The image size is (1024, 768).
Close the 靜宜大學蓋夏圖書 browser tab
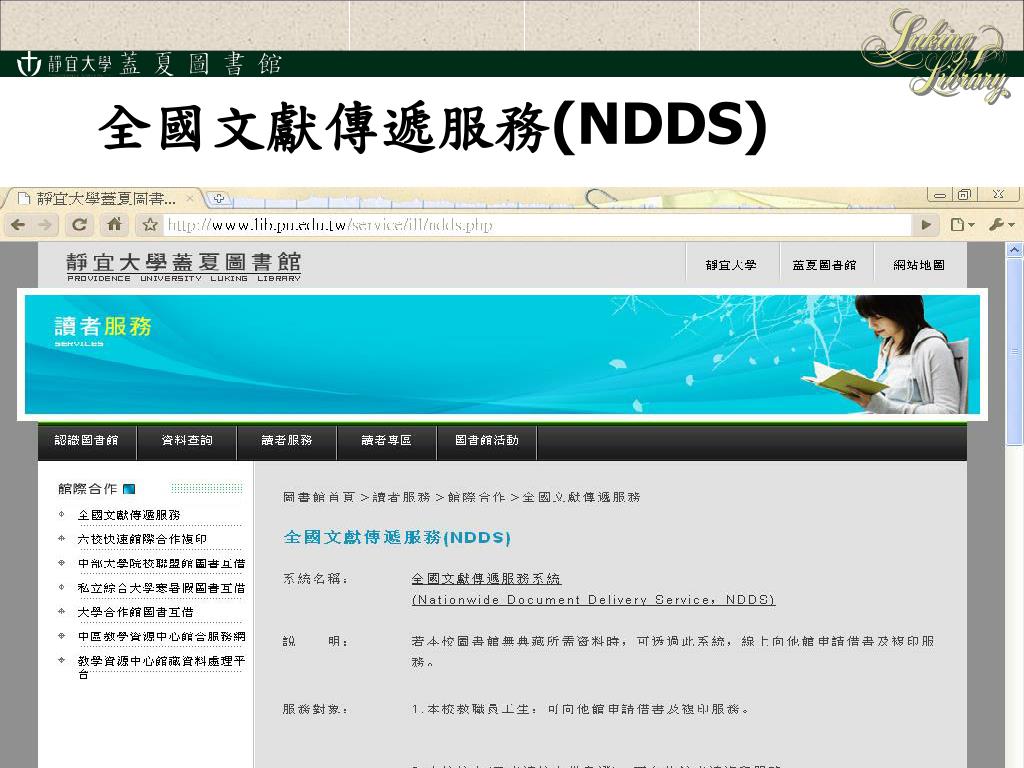190,197
